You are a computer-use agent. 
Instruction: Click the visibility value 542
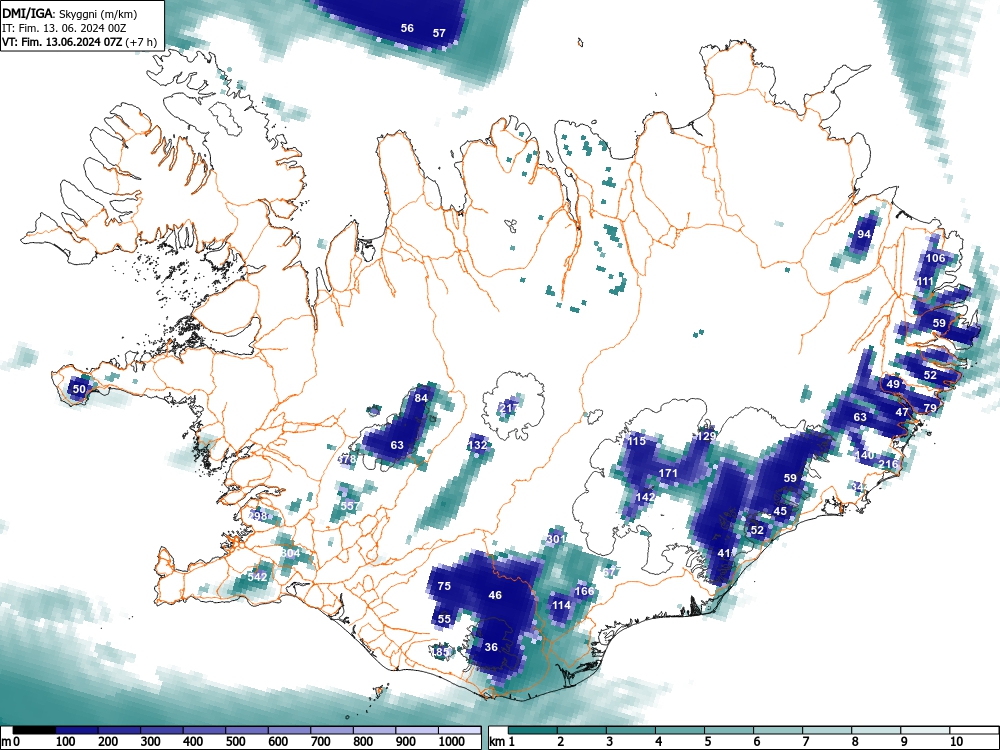pos(257,577)
